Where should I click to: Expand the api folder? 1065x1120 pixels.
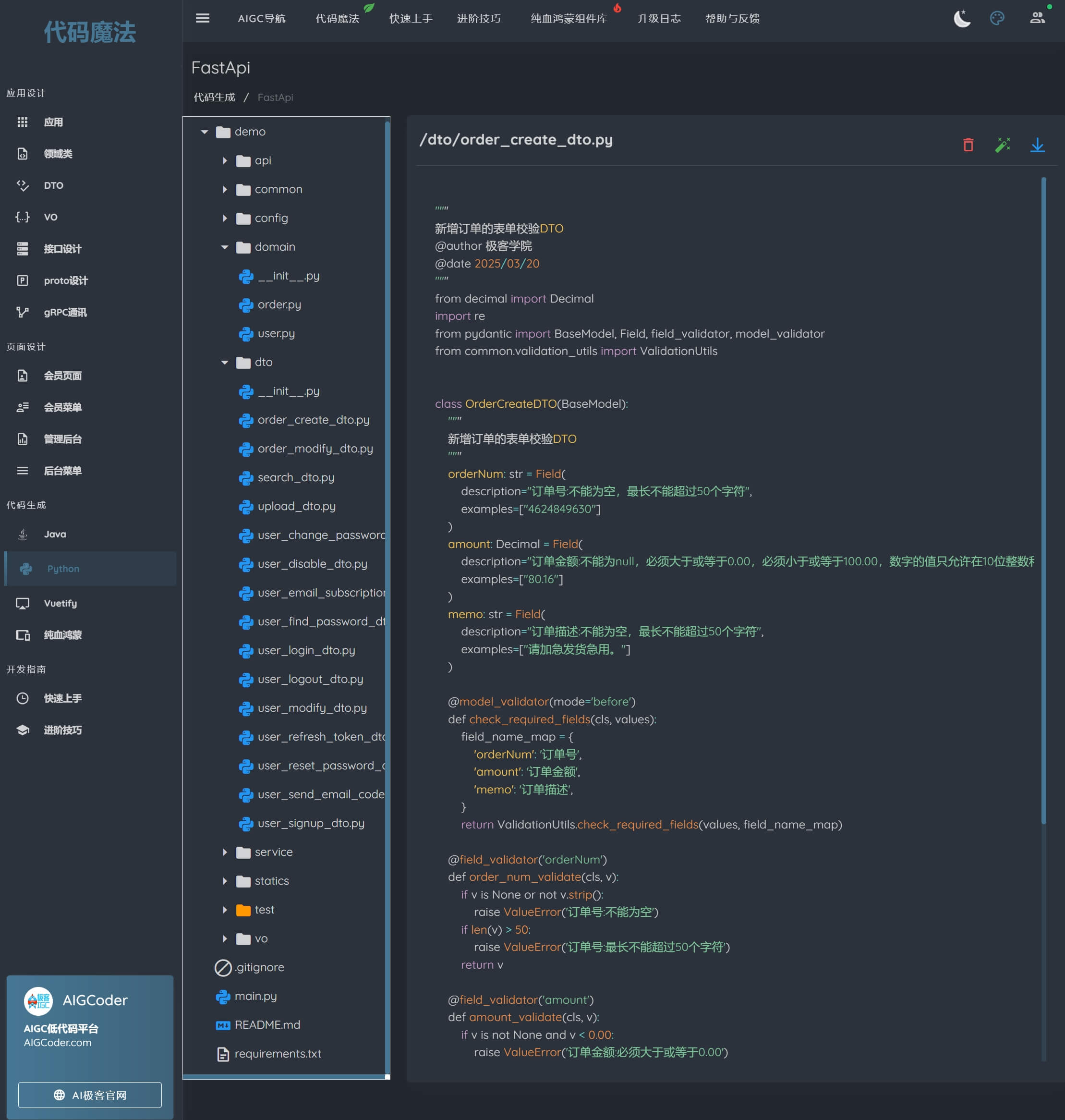[225, 161]
